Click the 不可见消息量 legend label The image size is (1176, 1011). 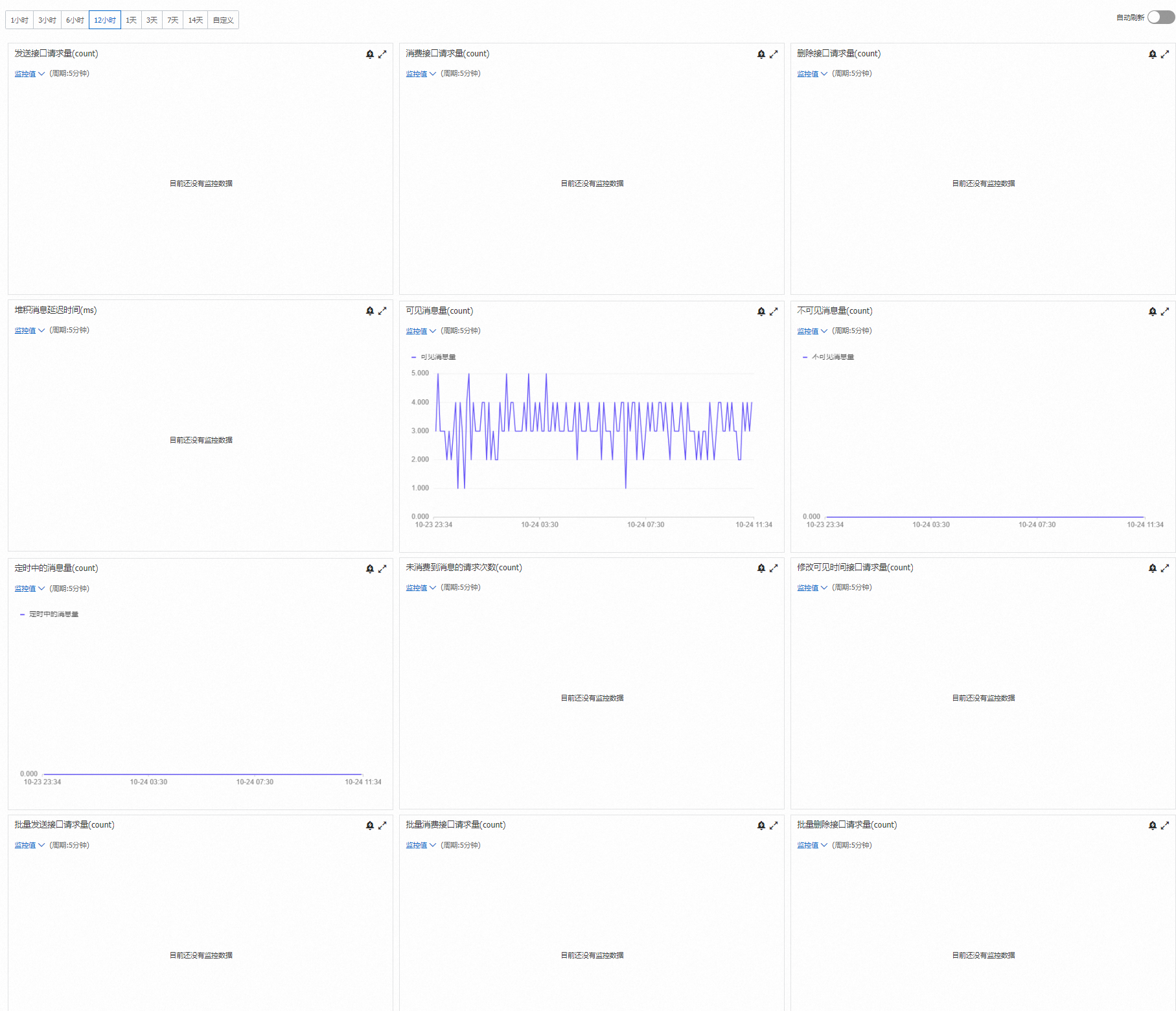833,357
